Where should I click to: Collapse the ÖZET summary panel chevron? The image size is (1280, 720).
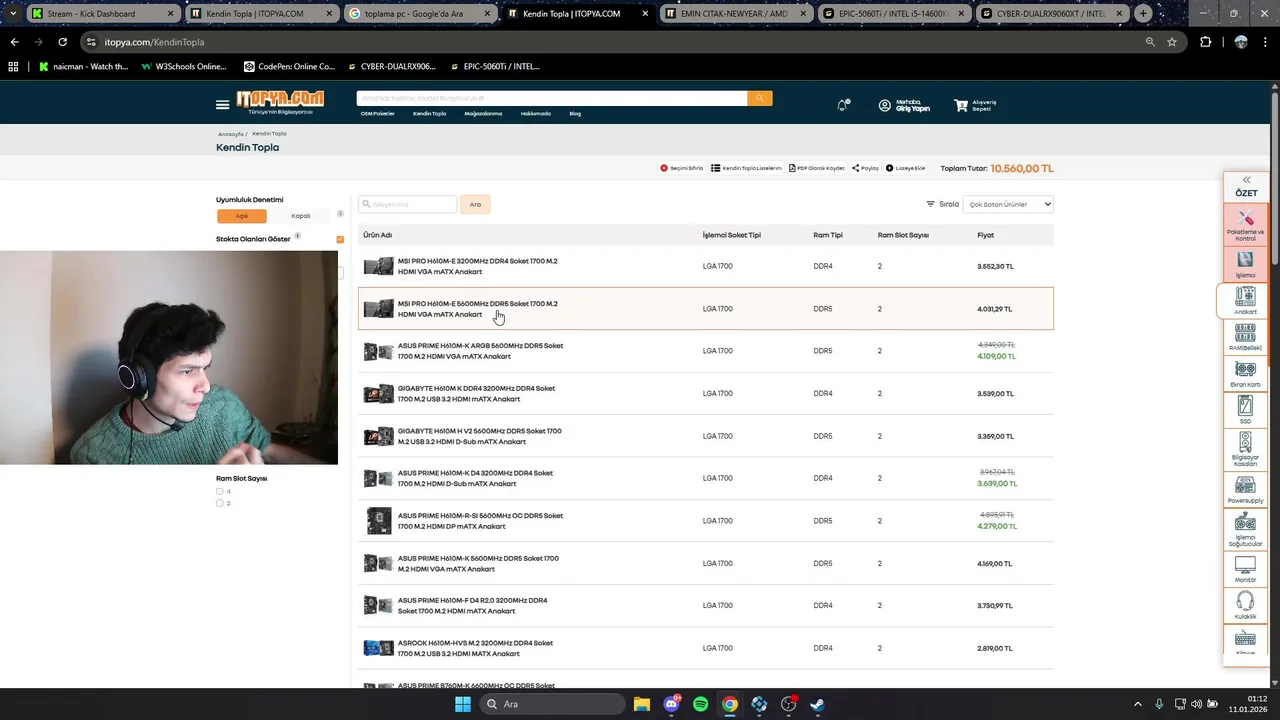(1246, 180)
